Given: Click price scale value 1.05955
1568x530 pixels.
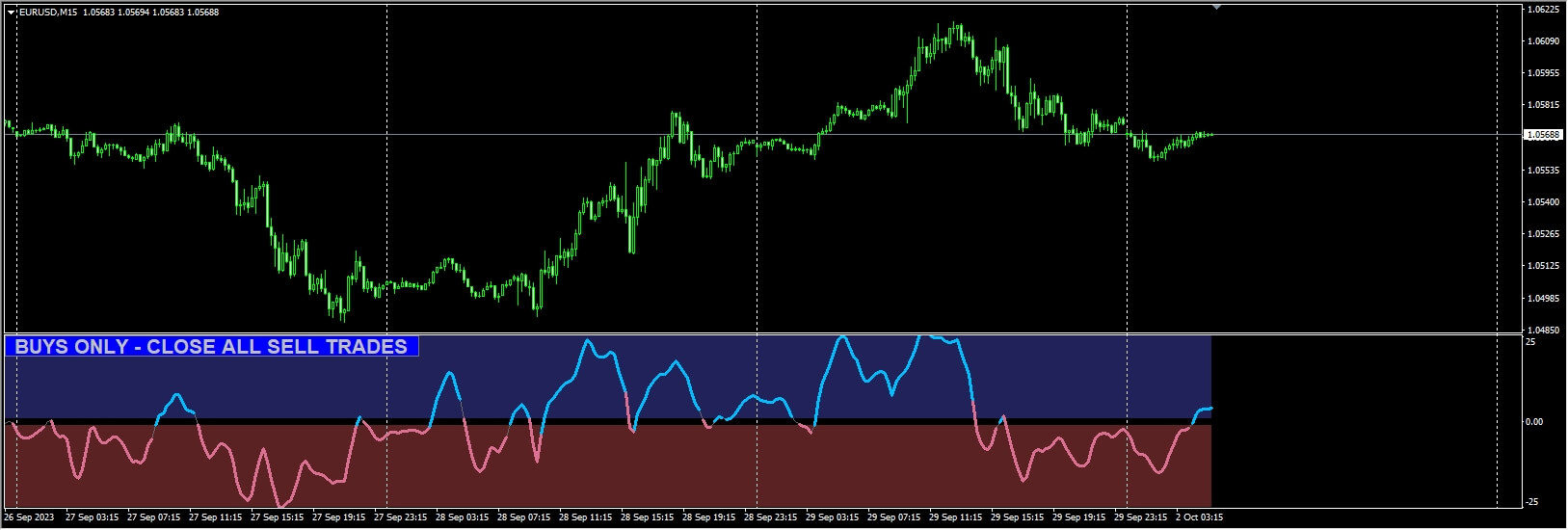Looking at the screenshot, I should 1543,73.
